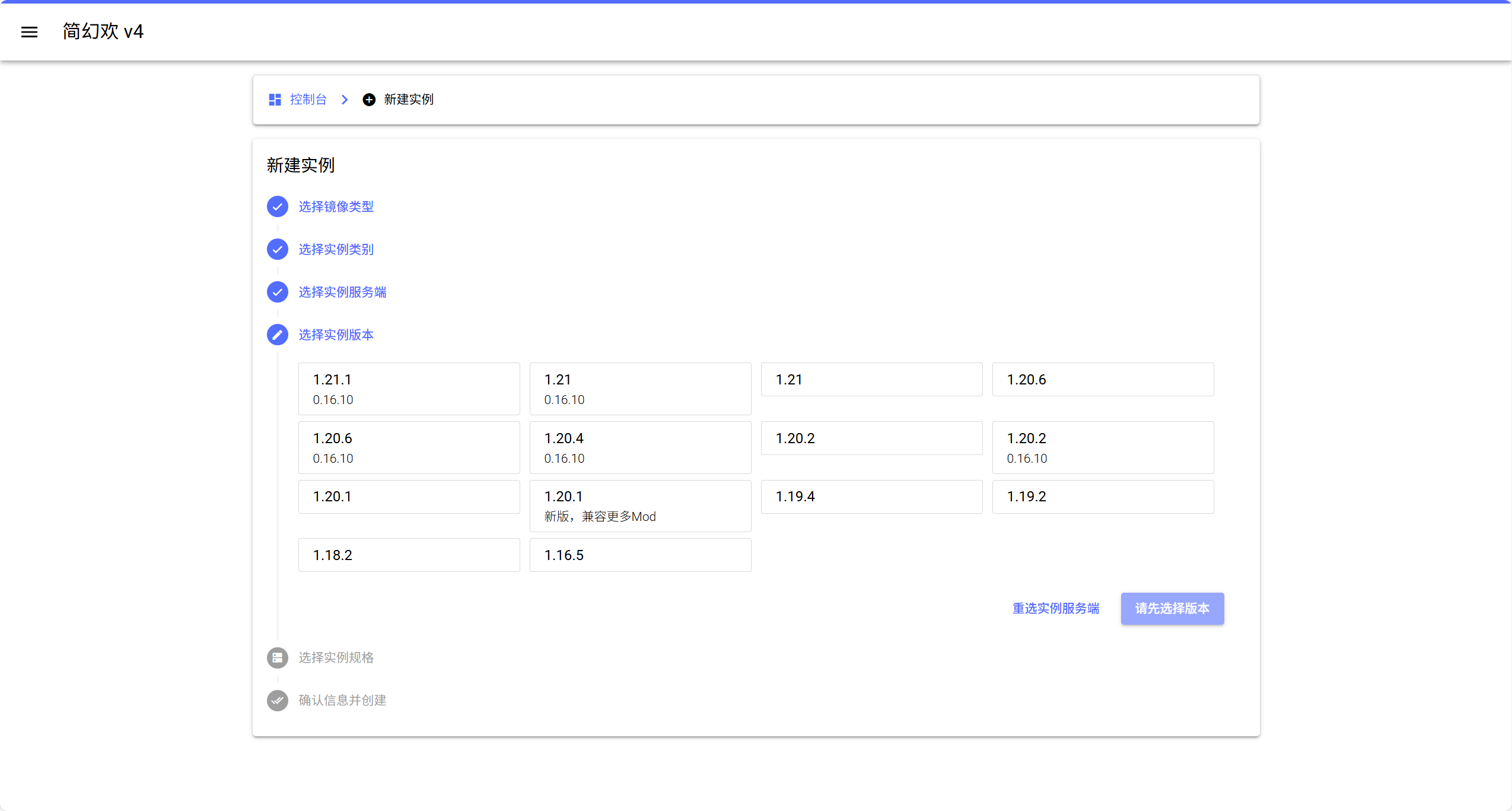Click the dashboard grid icon in breadcrumb
Screen dimensions: 1512x811
275,100
